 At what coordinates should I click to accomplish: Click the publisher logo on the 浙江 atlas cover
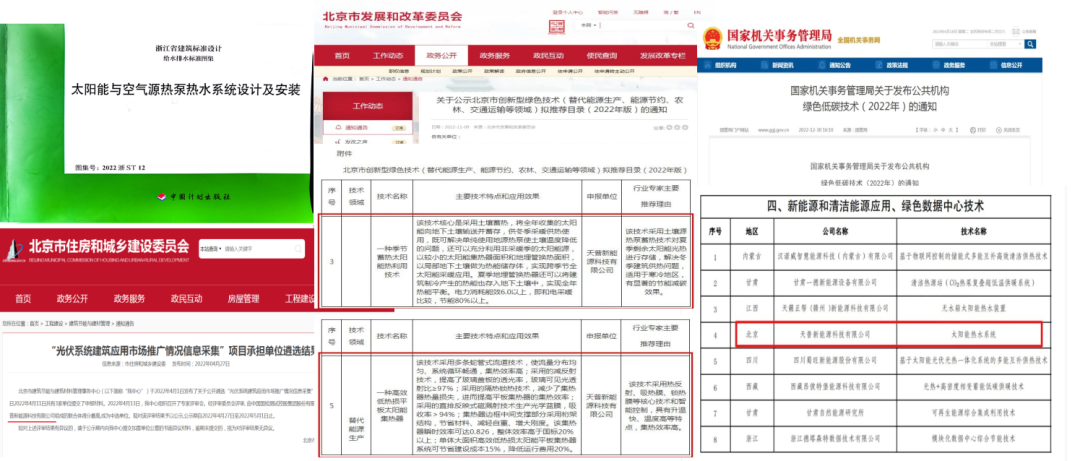(x=163, y=197)
